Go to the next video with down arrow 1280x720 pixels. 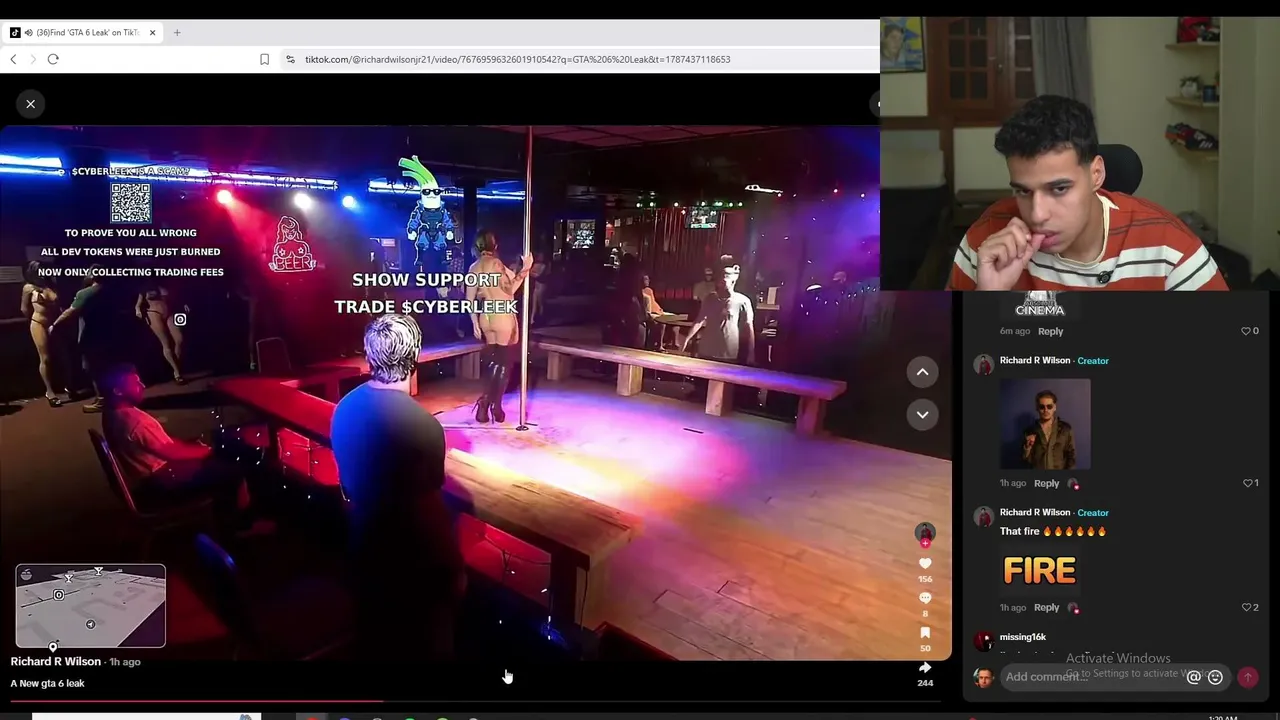tap(922, 414)
